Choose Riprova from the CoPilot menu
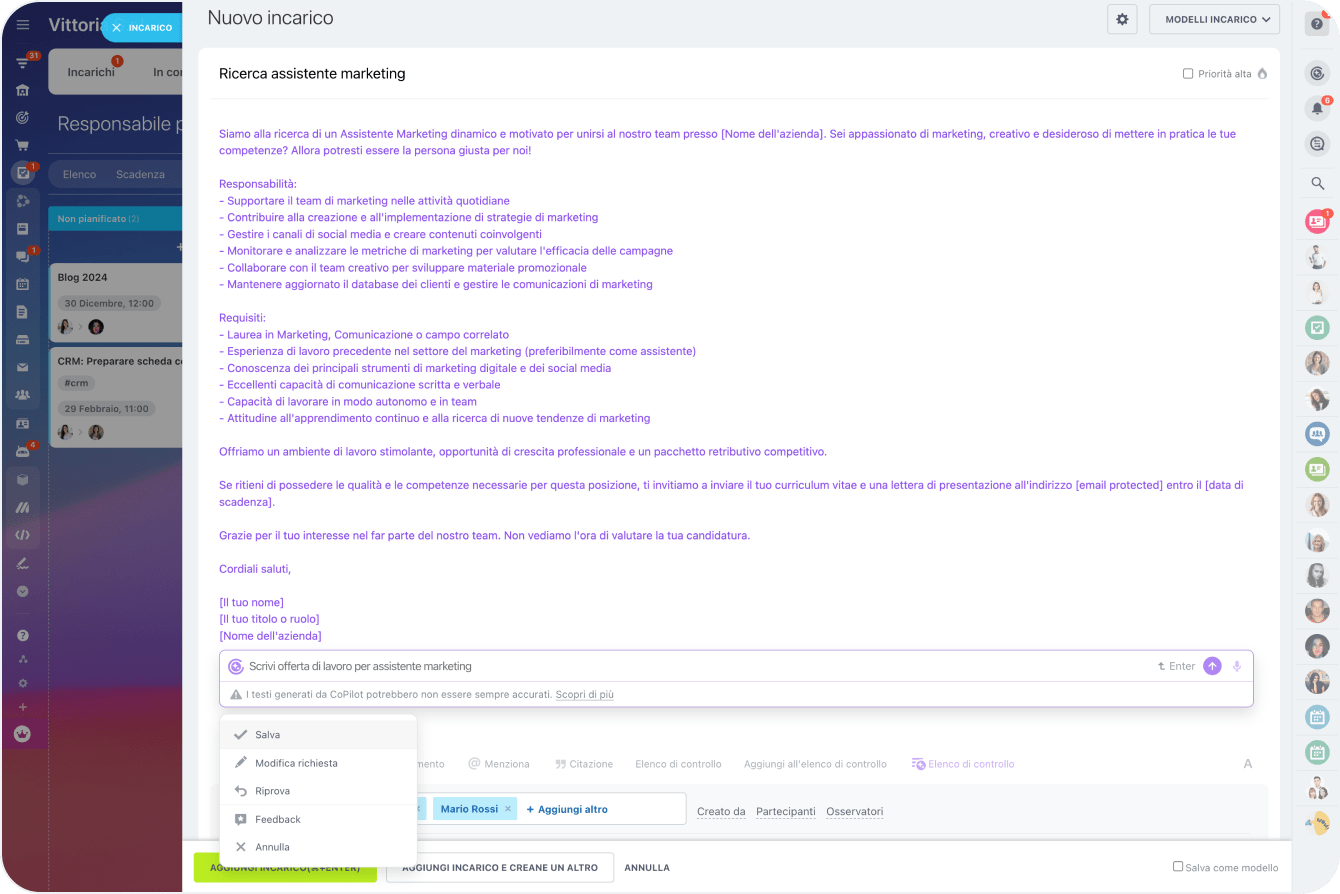Image resolution: width=1340 pixels, height=894 pixels. [272, 791]
